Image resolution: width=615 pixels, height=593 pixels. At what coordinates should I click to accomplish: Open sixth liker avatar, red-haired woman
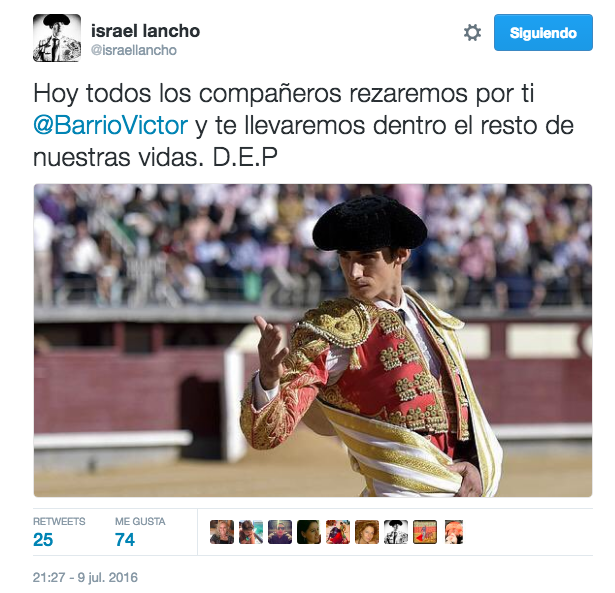click(x=367, y=532)
